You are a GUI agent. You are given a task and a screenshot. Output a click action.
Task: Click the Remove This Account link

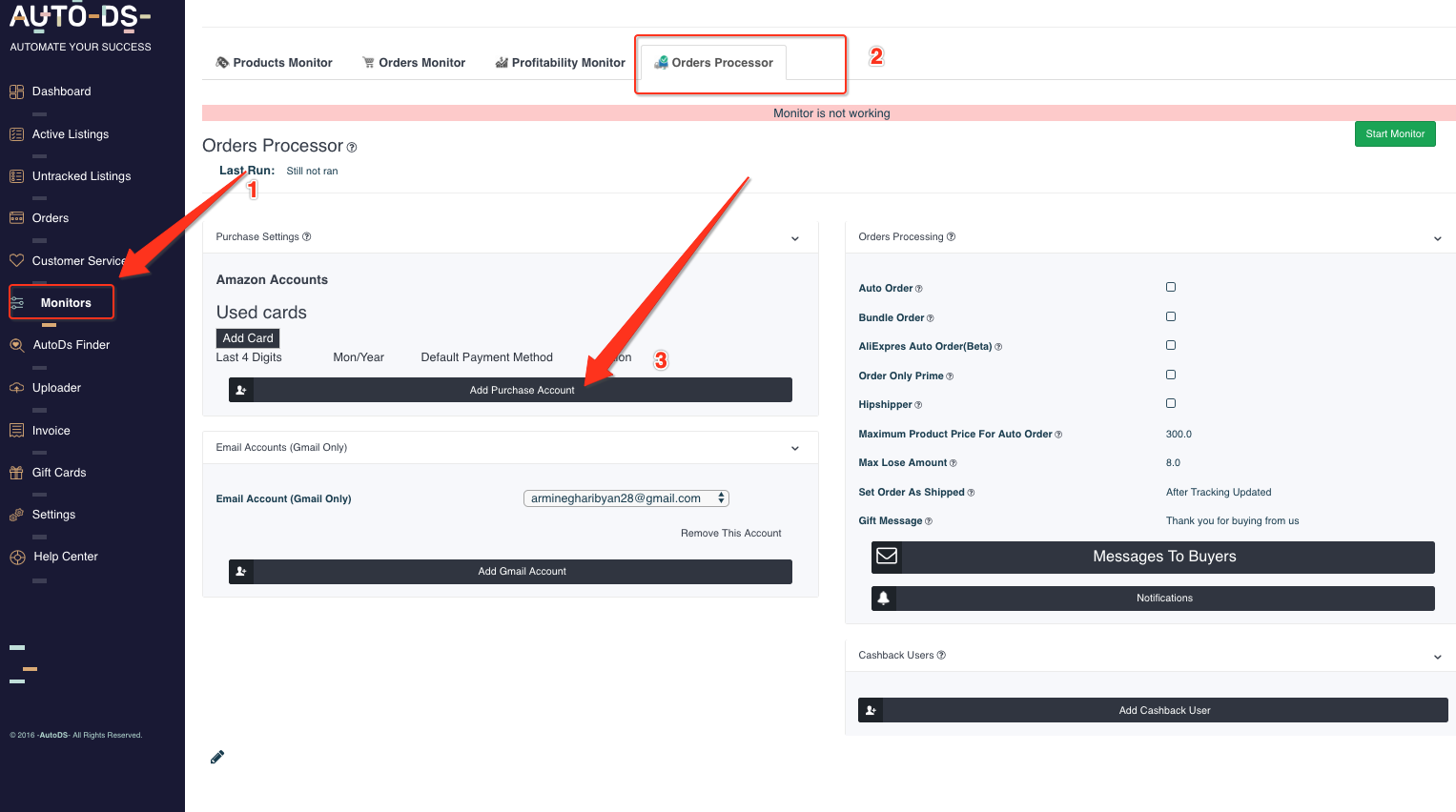click(731, 534)
